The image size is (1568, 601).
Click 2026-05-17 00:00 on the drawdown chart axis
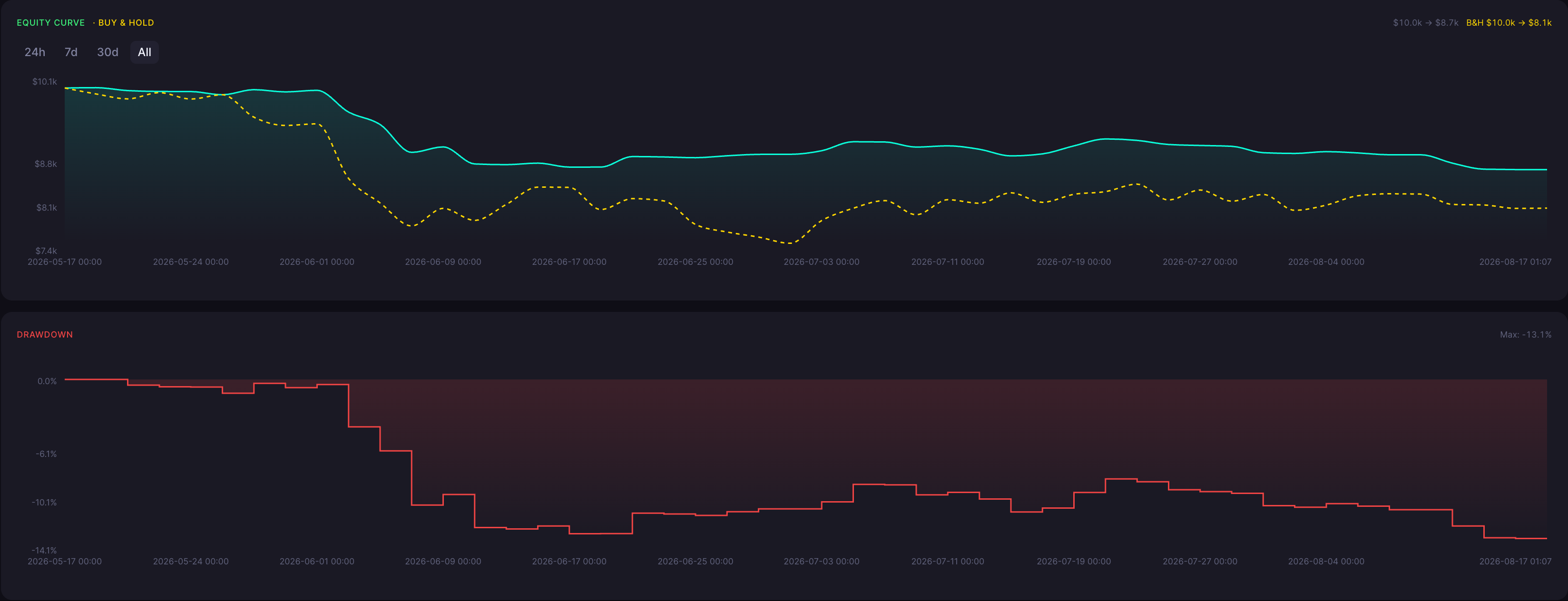pyautogui.click(x=65, y=562)
